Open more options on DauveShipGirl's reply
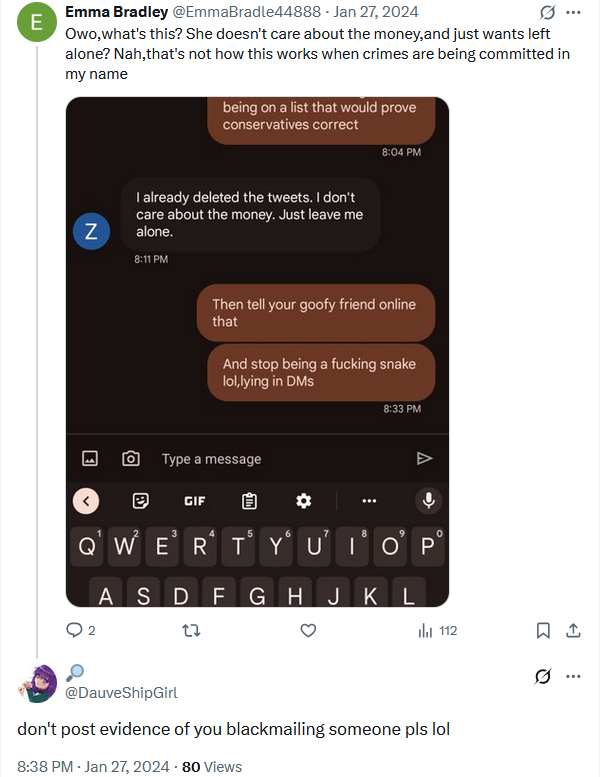 coord(573,676)
